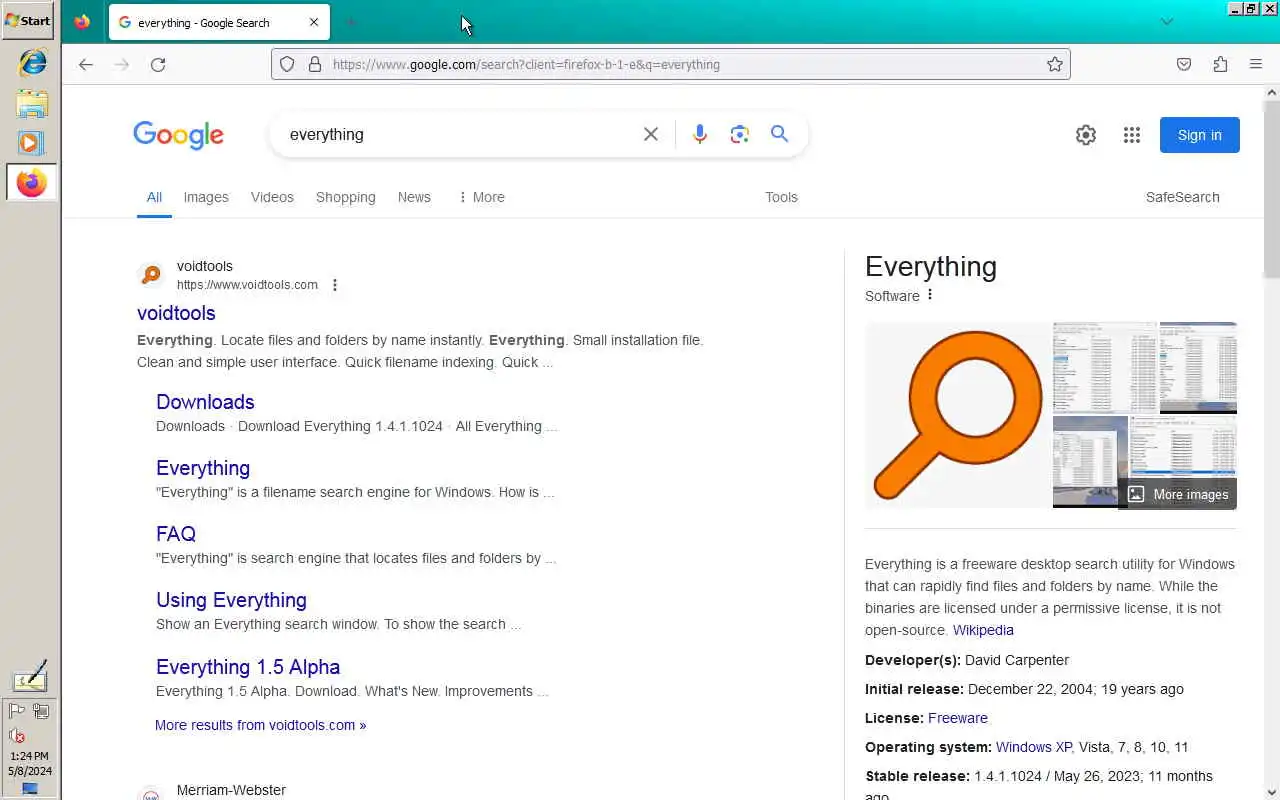Click the shield tracking protection icon

(x=287, y=64)
